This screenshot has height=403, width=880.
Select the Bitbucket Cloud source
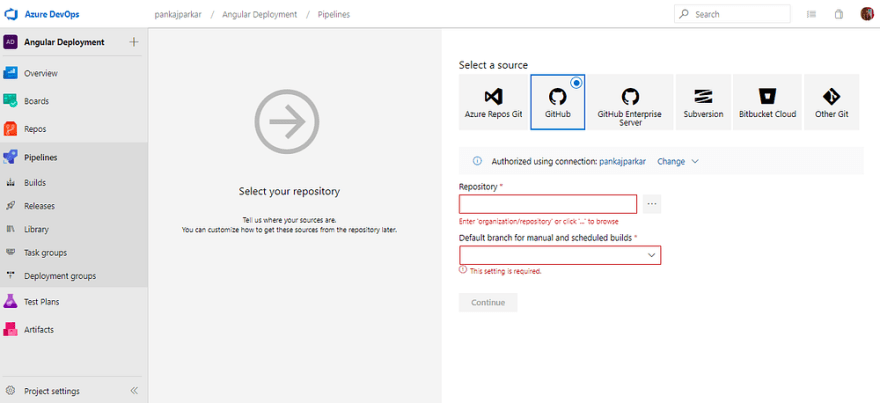767,102
